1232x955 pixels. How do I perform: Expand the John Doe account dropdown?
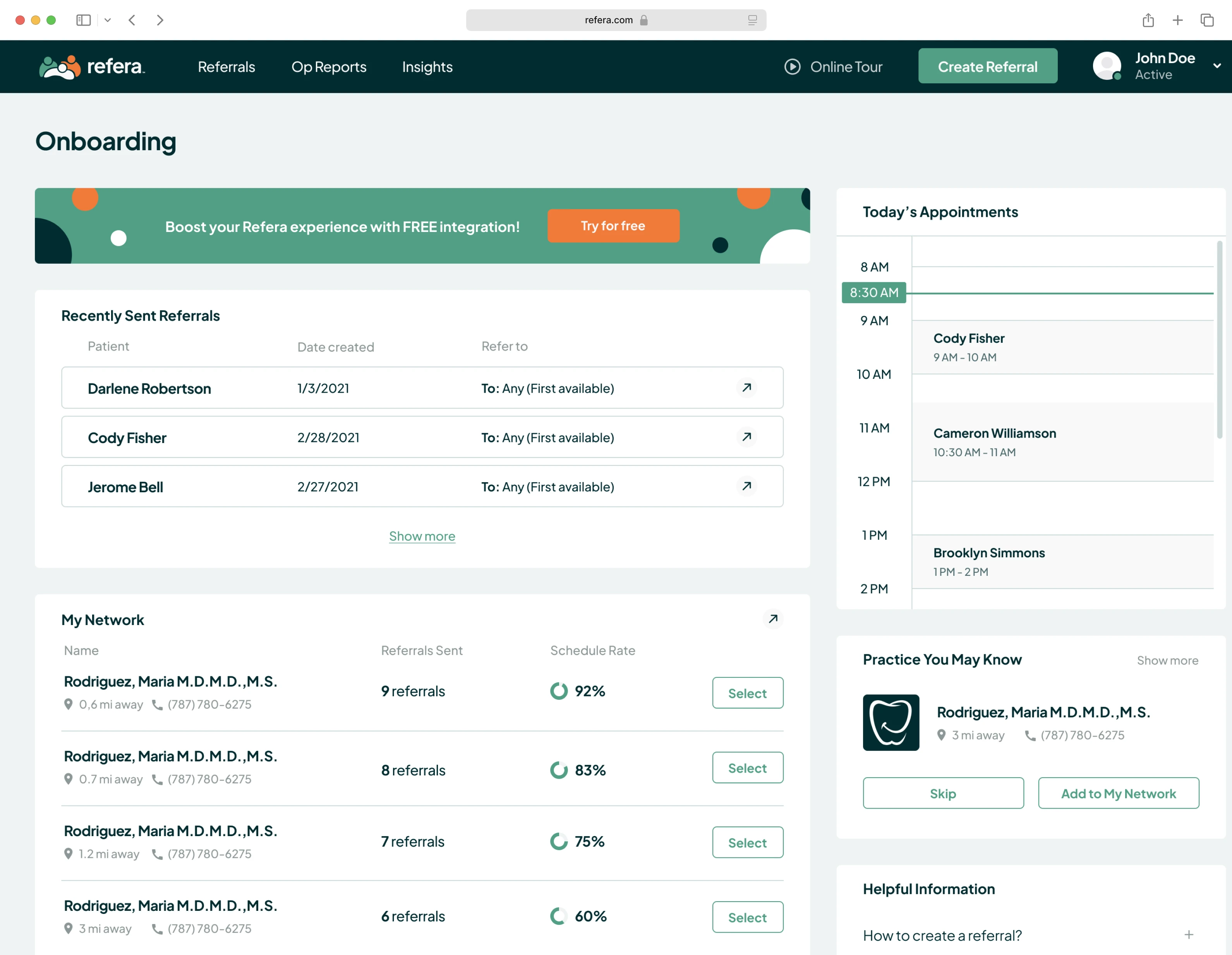coord(1217,66)
